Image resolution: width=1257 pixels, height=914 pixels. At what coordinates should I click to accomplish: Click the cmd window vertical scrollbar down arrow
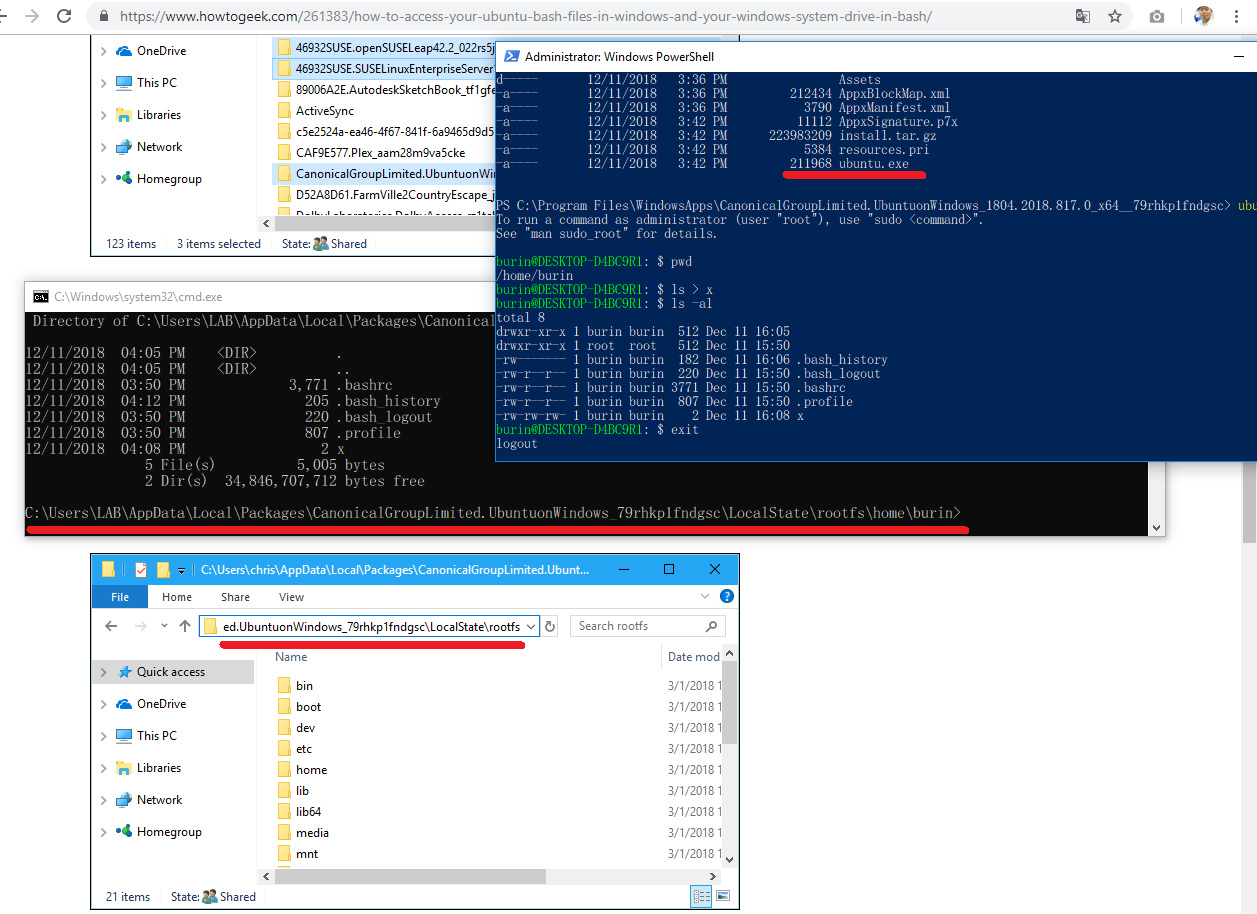[1157, 527]
